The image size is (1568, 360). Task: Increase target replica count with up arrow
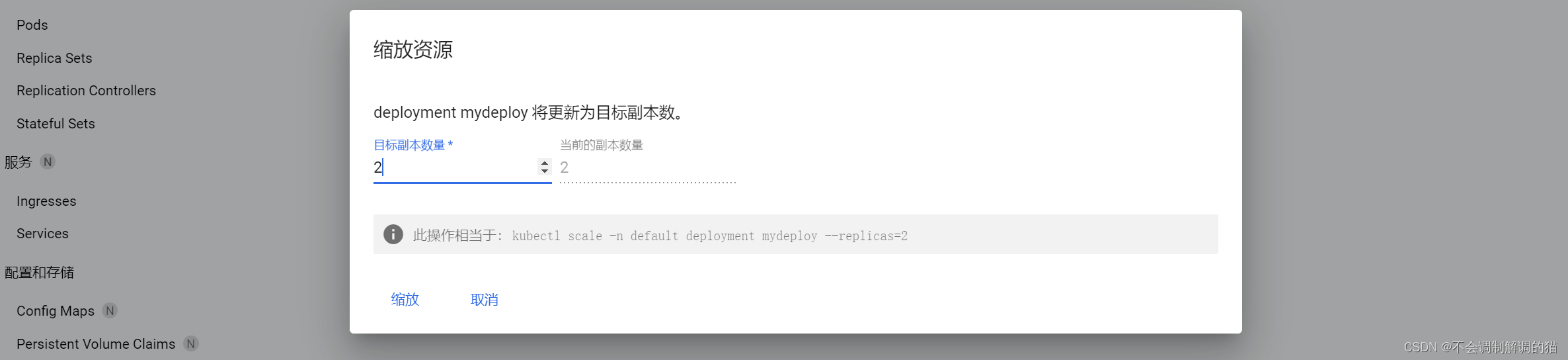(x=545, y=163)
